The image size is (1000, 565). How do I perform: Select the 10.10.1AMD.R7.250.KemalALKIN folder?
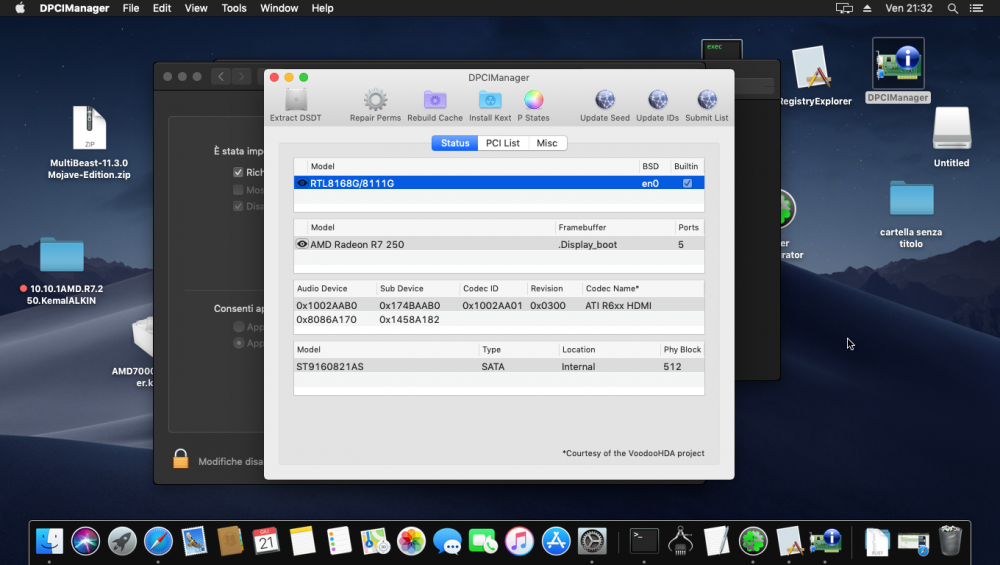click(62, 255)
